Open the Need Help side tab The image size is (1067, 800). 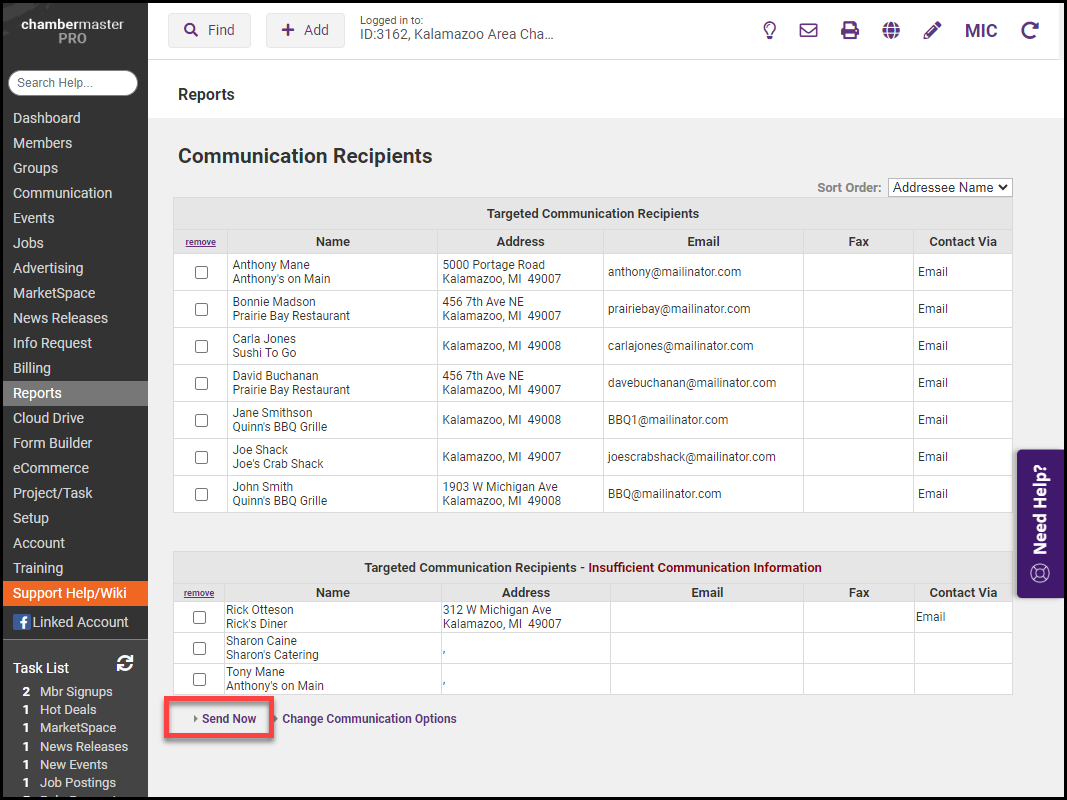1041,523
